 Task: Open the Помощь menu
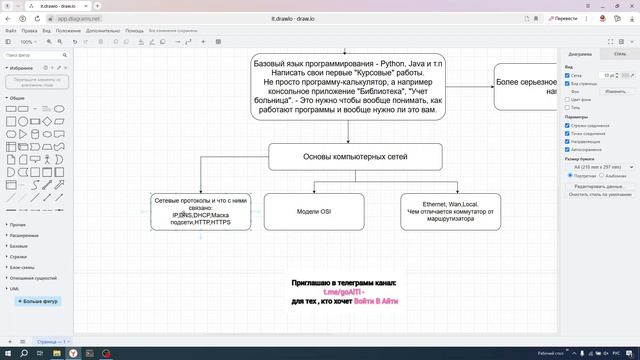pyautogui.click(x=134, y=31)
